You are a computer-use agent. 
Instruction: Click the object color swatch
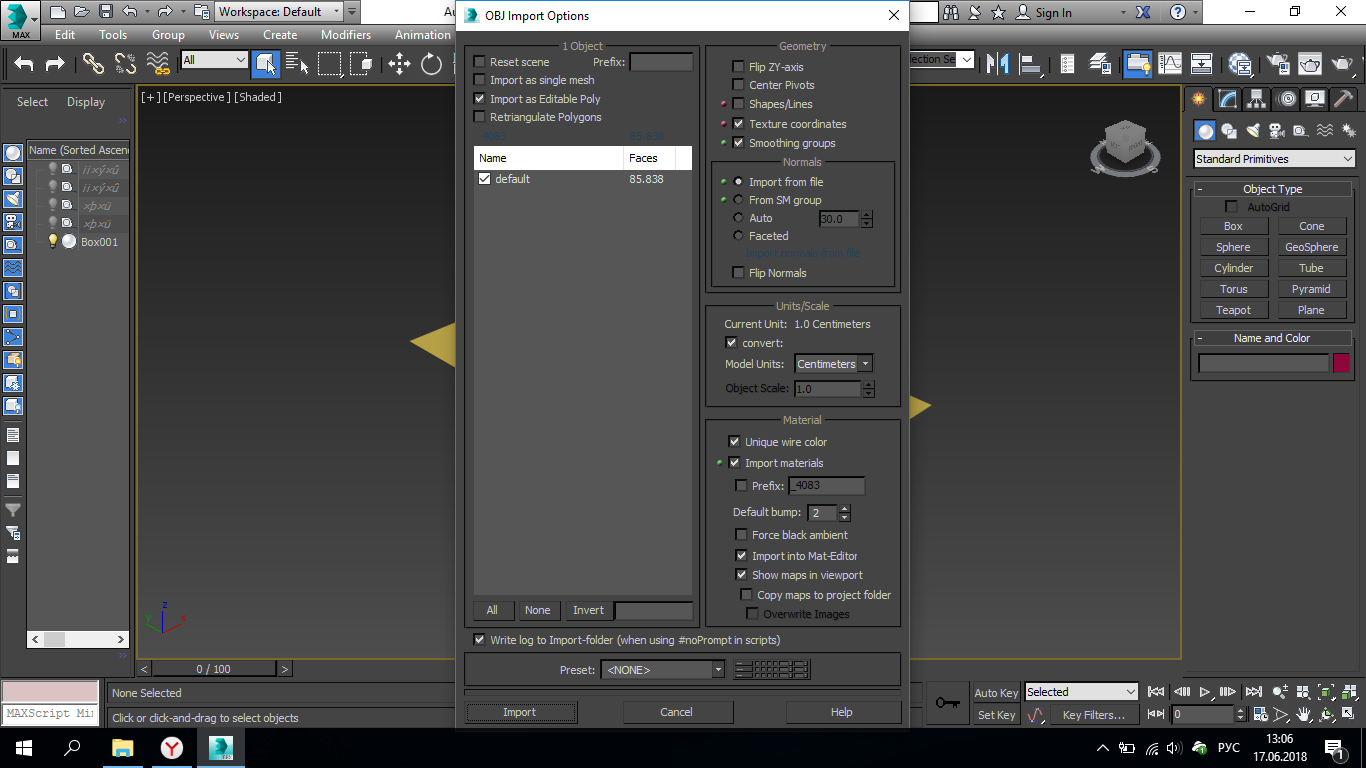pyautogui.click(x=1342, y=363)
